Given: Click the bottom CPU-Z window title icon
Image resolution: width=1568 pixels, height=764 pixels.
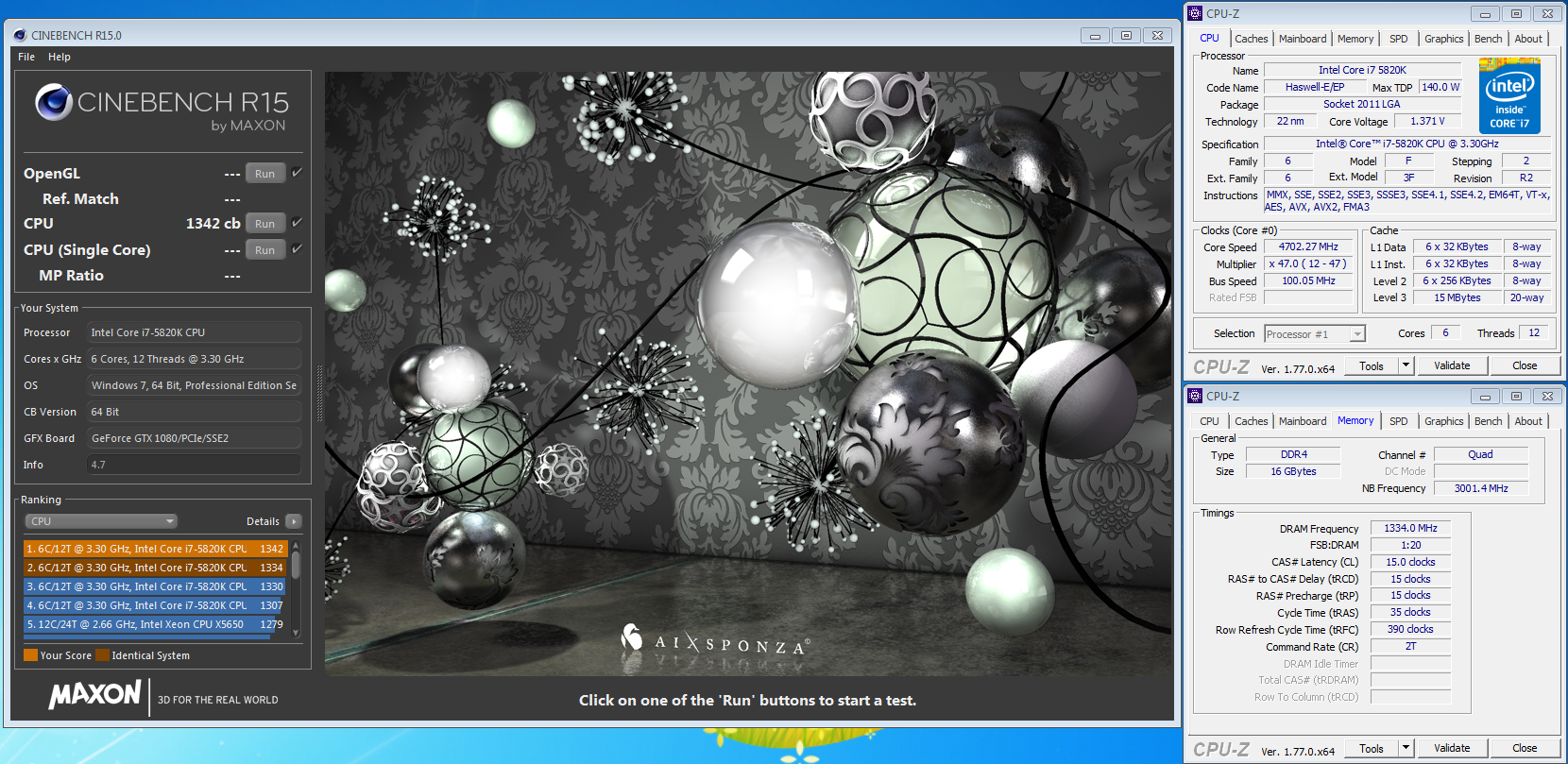Looking at the screenshot, I should coord(1195,396).
